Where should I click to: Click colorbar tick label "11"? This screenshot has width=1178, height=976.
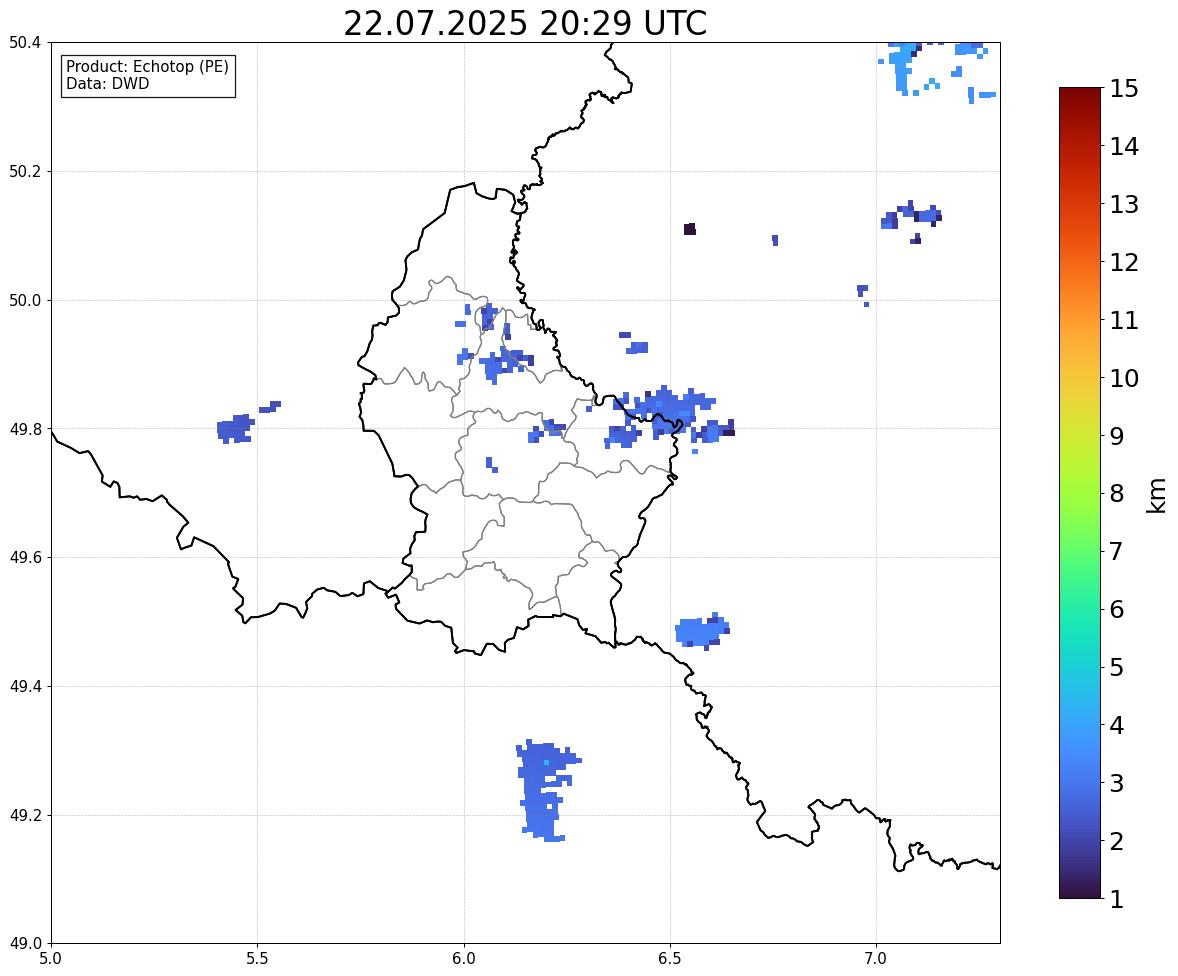pos(1124,320)
